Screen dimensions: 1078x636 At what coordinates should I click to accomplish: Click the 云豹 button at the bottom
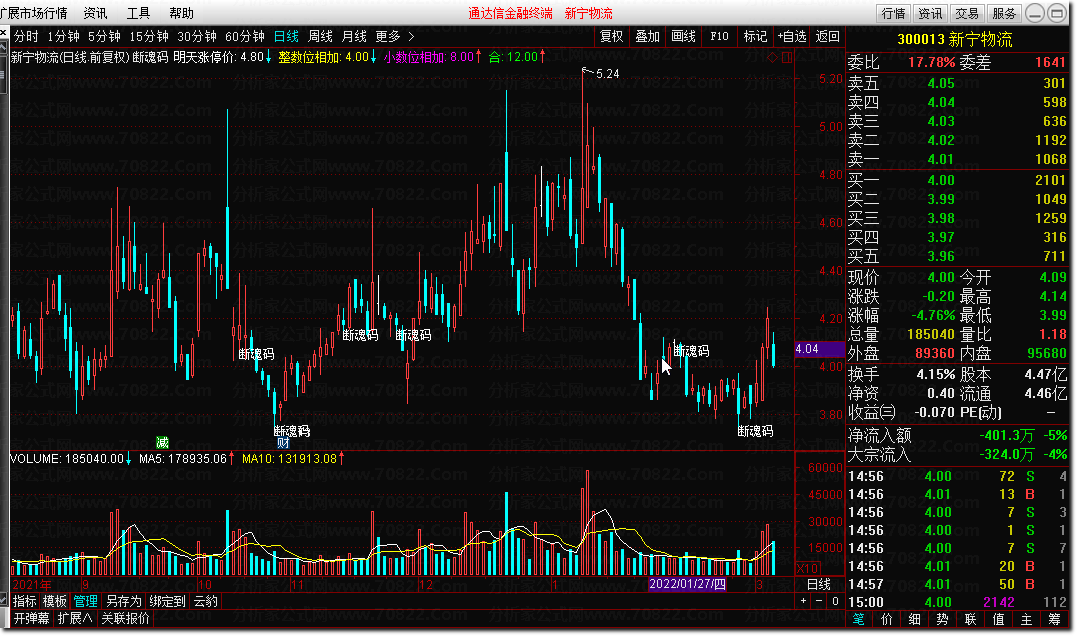pyautogui.click(x=206, y=601)
